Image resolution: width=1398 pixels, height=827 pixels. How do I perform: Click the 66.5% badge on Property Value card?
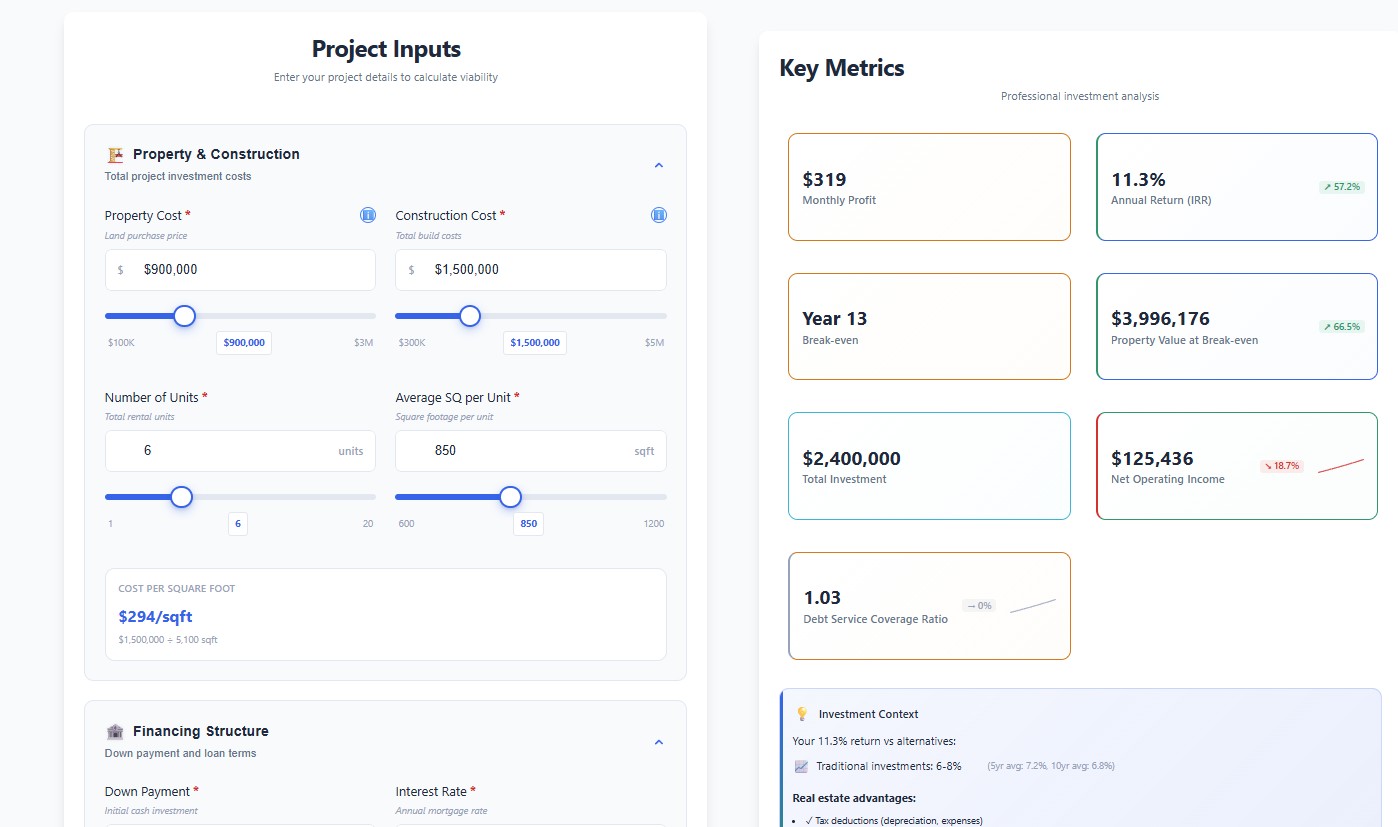pos(1341,325)
